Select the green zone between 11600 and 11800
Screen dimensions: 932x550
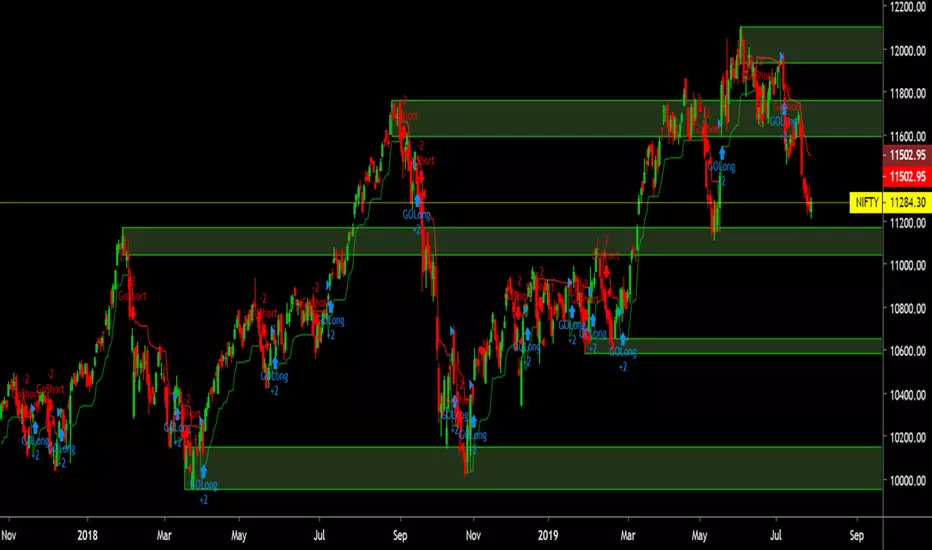pyautogui.click(x=636, y=118)
